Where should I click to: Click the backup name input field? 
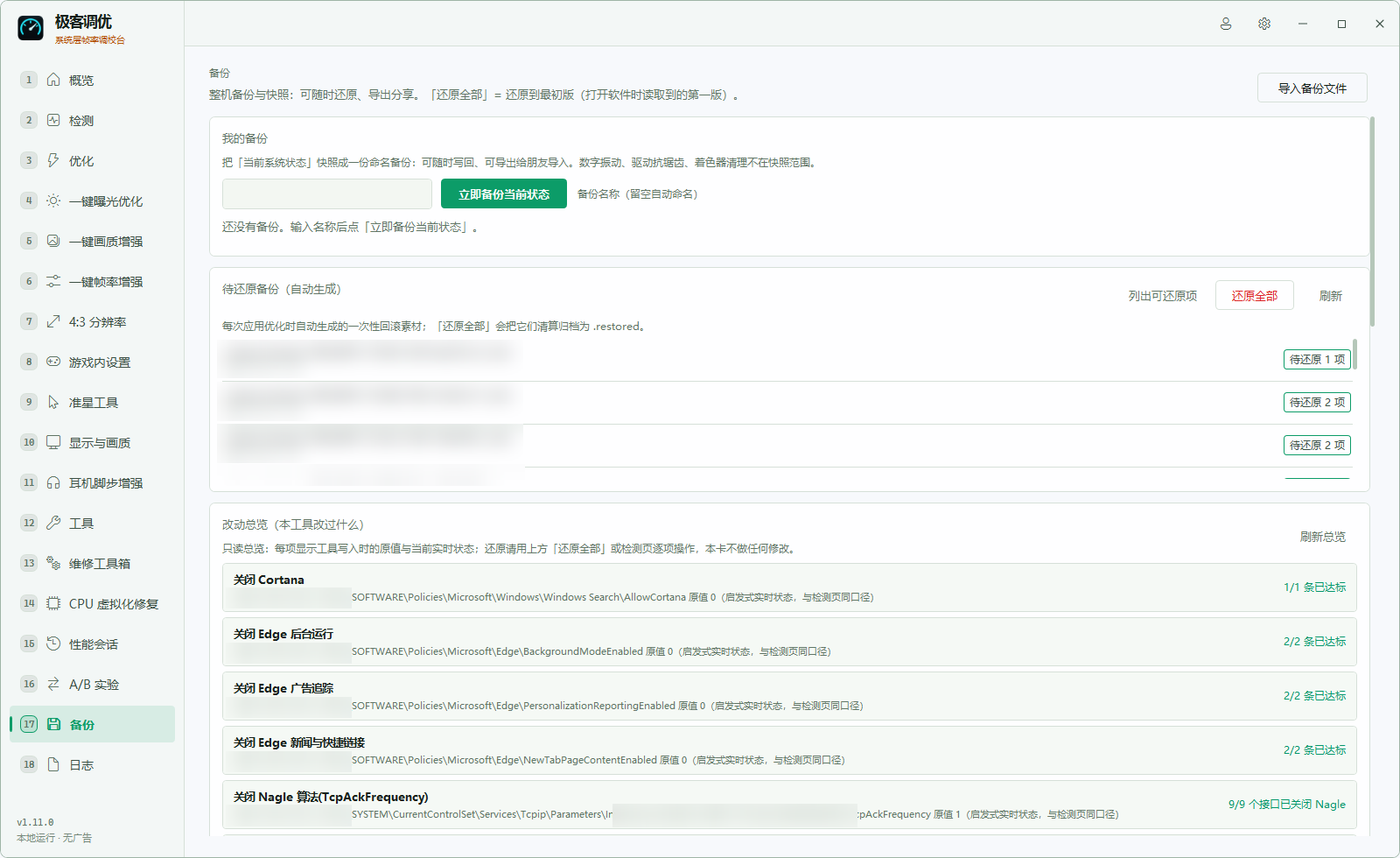327,193
